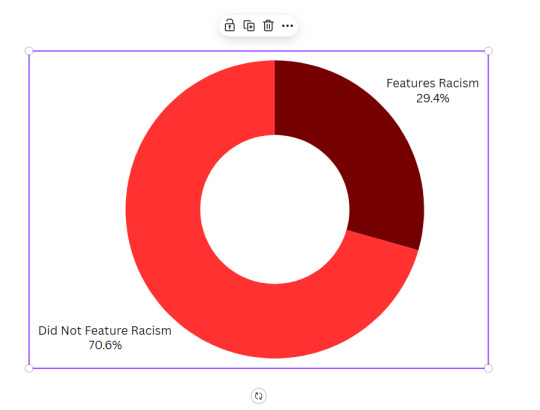540x410 pixels.
Task: Click the '70.6%' value
Action: pos(105,345)
